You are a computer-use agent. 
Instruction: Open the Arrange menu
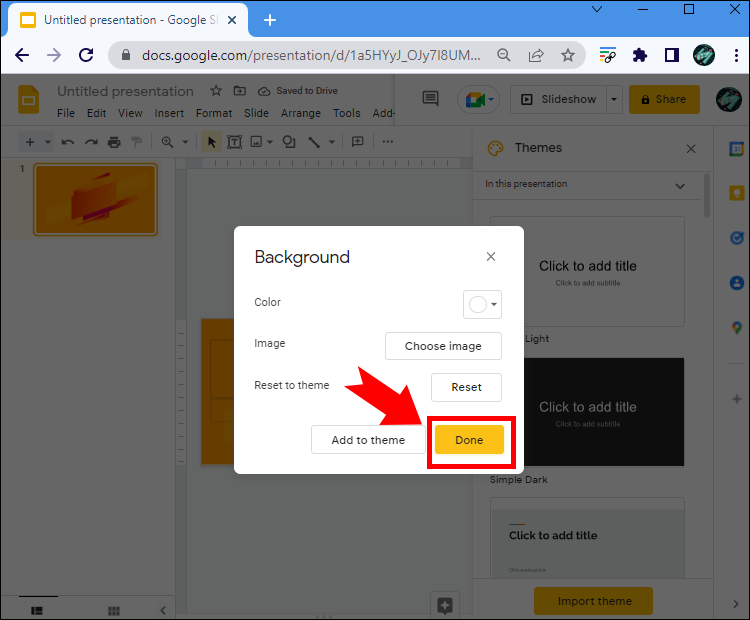[300, 113]
